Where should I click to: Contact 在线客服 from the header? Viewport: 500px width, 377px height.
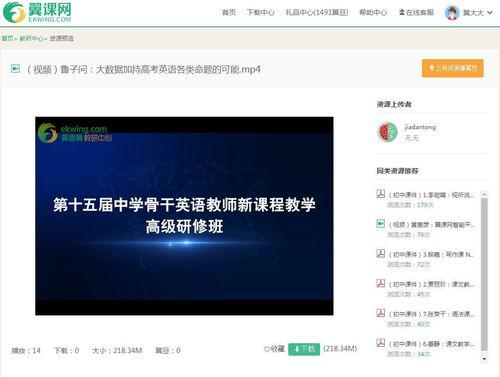(416, 13)
